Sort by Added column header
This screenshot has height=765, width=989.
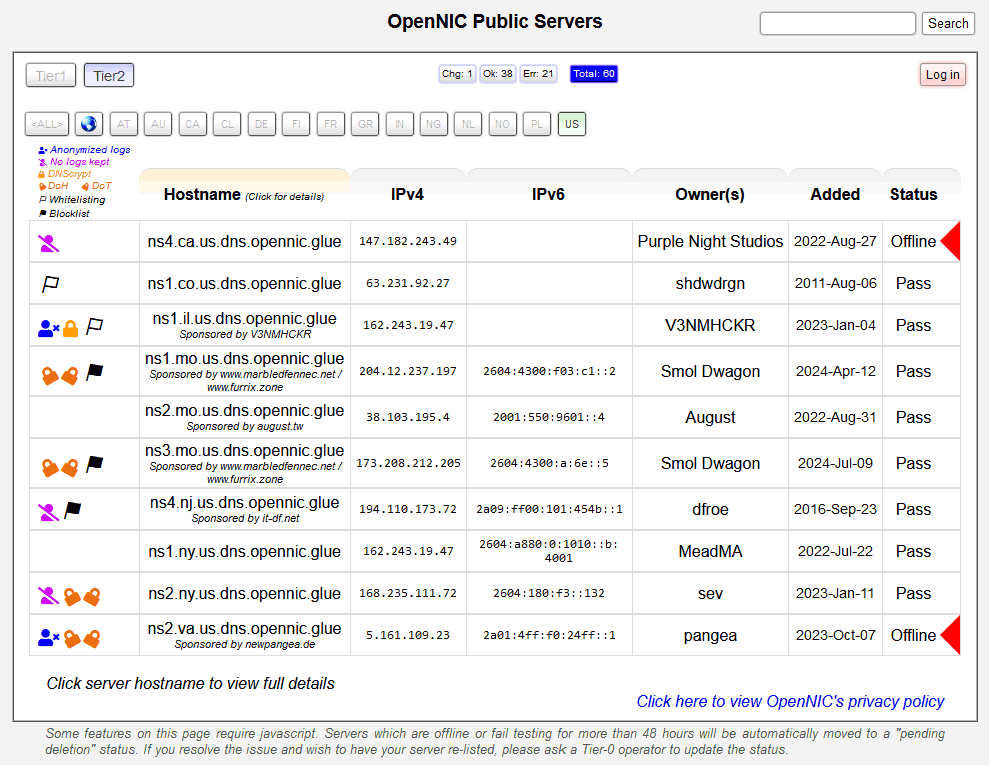coord(835,195)
